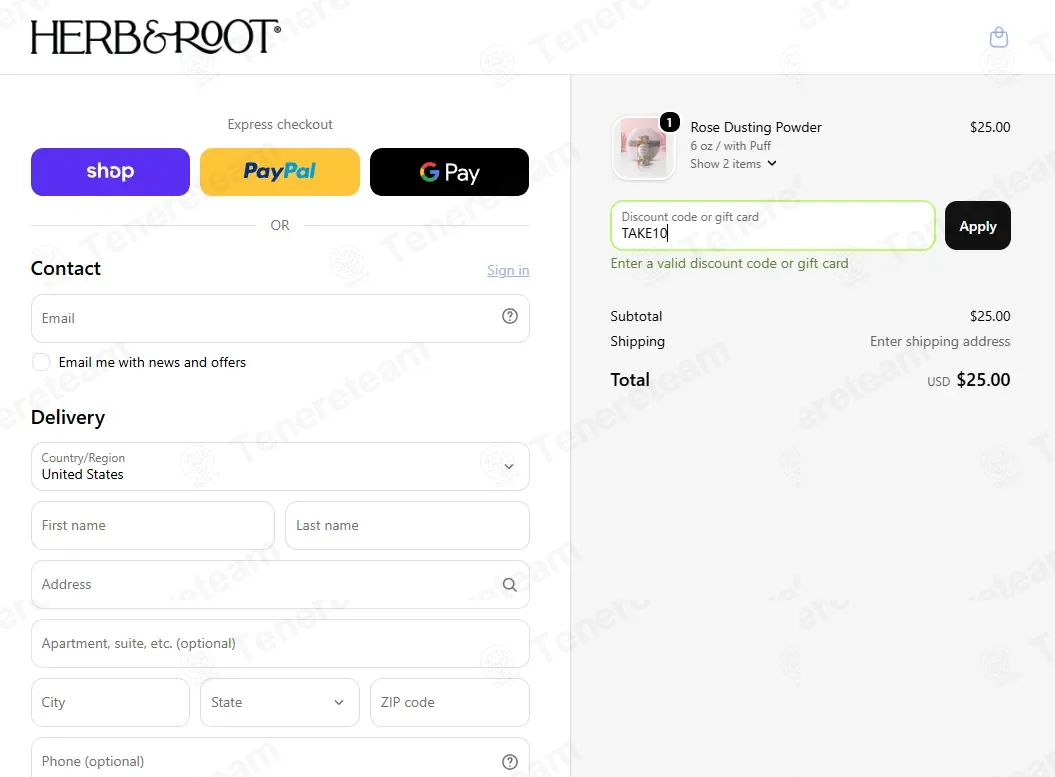Click the email help question mark icon
Image resolution: width=1055 pixels, height=777 pixels.
pyautogui.click(x=510, y=316)
